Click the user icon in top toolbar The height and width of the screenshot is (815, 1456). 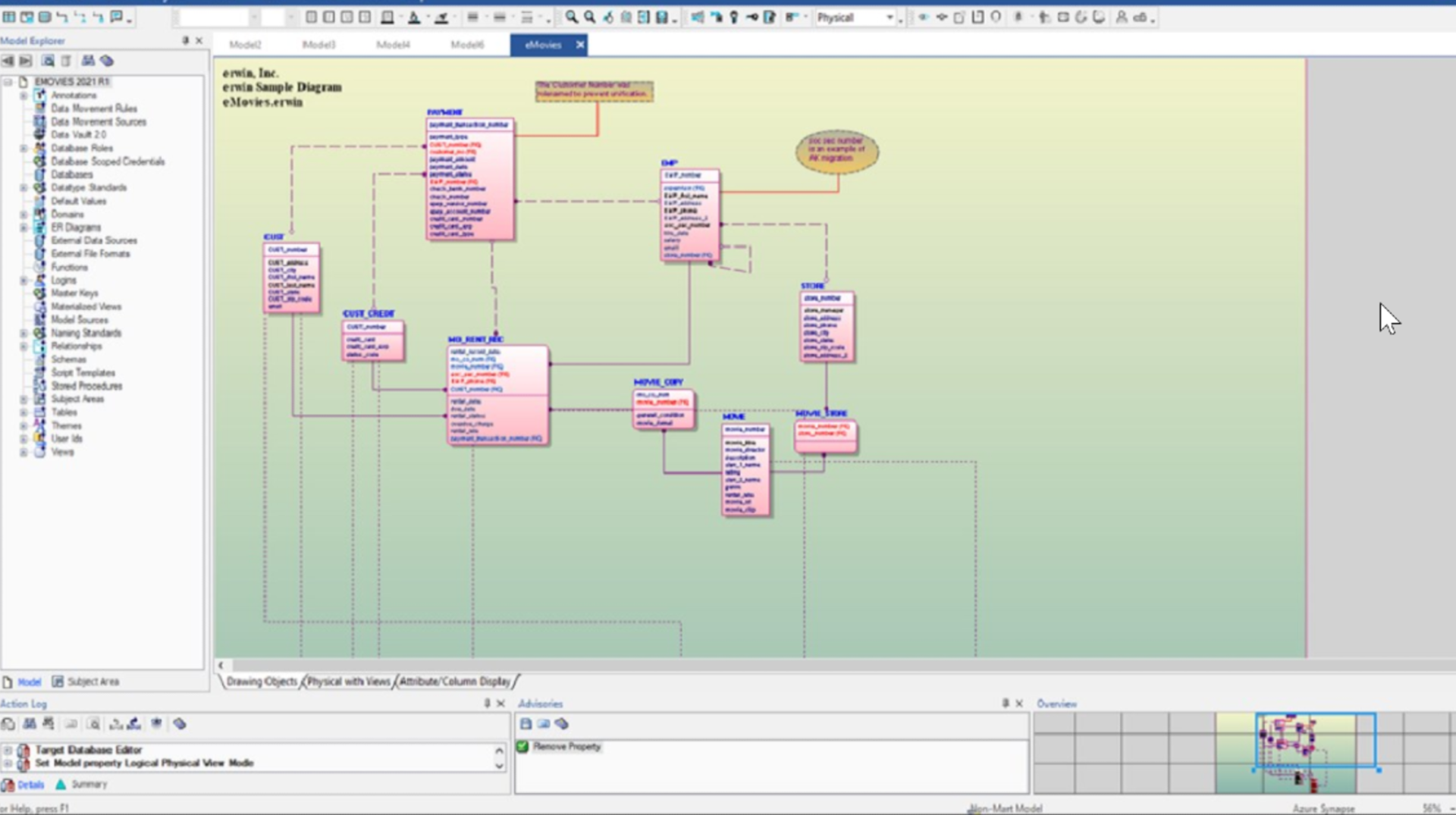click(1122, 17)
